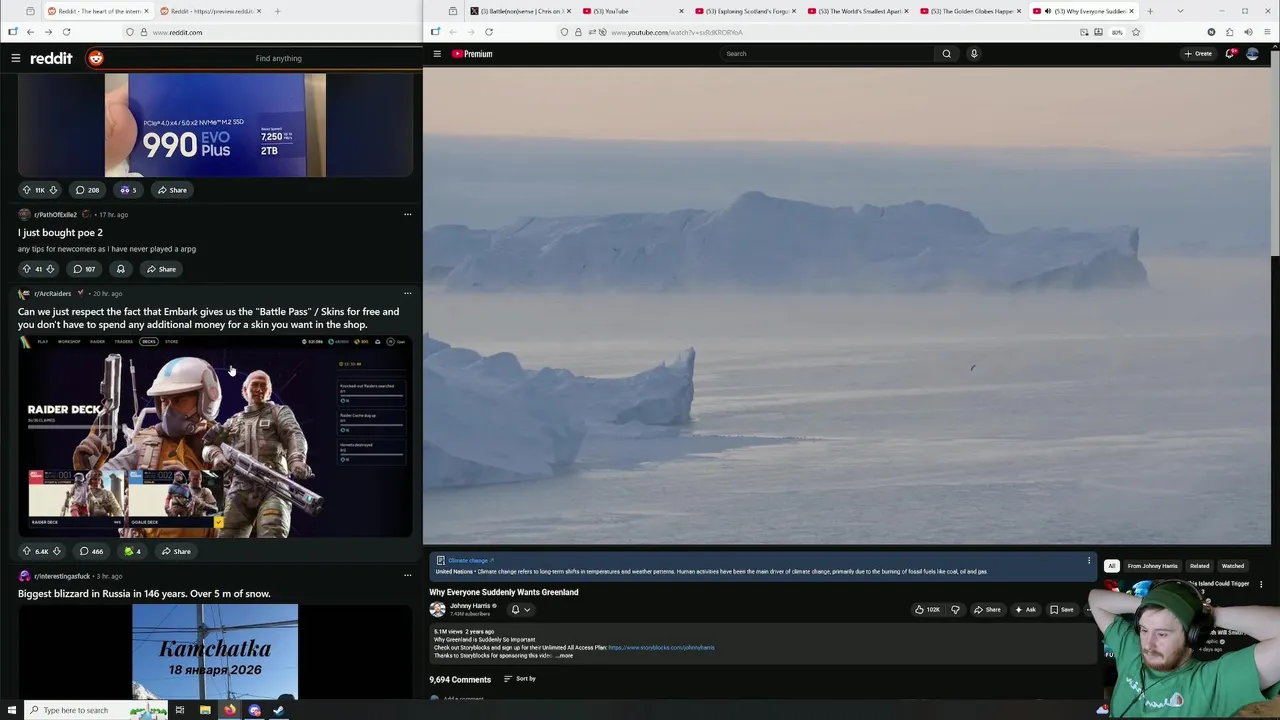This screenshot has height=720, width=1280.
Task: Open YouTube notifications bell
Action: point(1230,54)
